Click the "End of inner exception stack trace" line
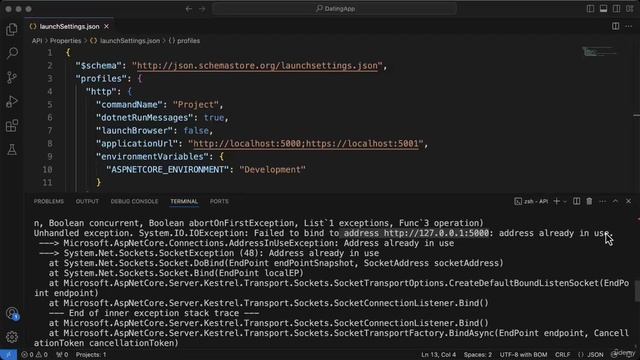The width and height of the screenshot is (640, 360). 154,313
